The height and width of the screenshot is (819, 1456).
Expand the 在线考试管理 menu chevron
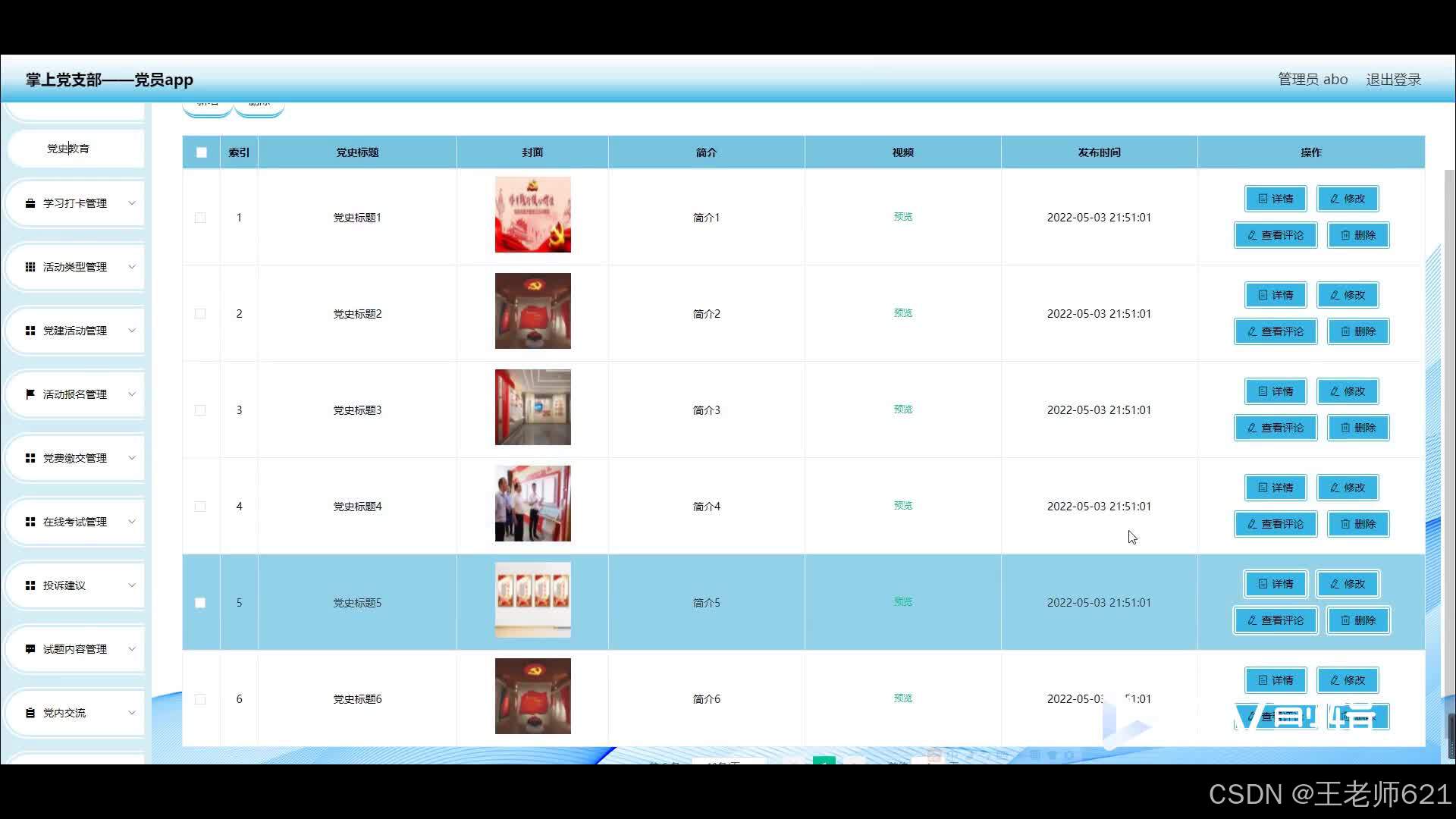coord(132,522)
